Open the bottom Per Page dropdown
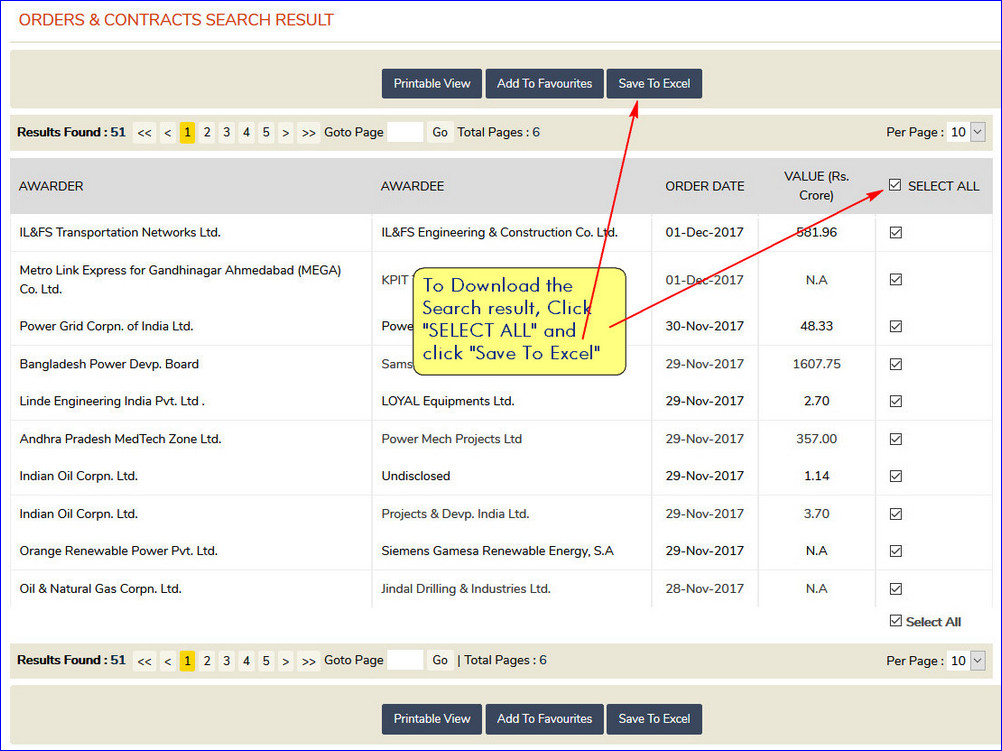The height and width of the screenshot is (751, 1002). [966, 660]
